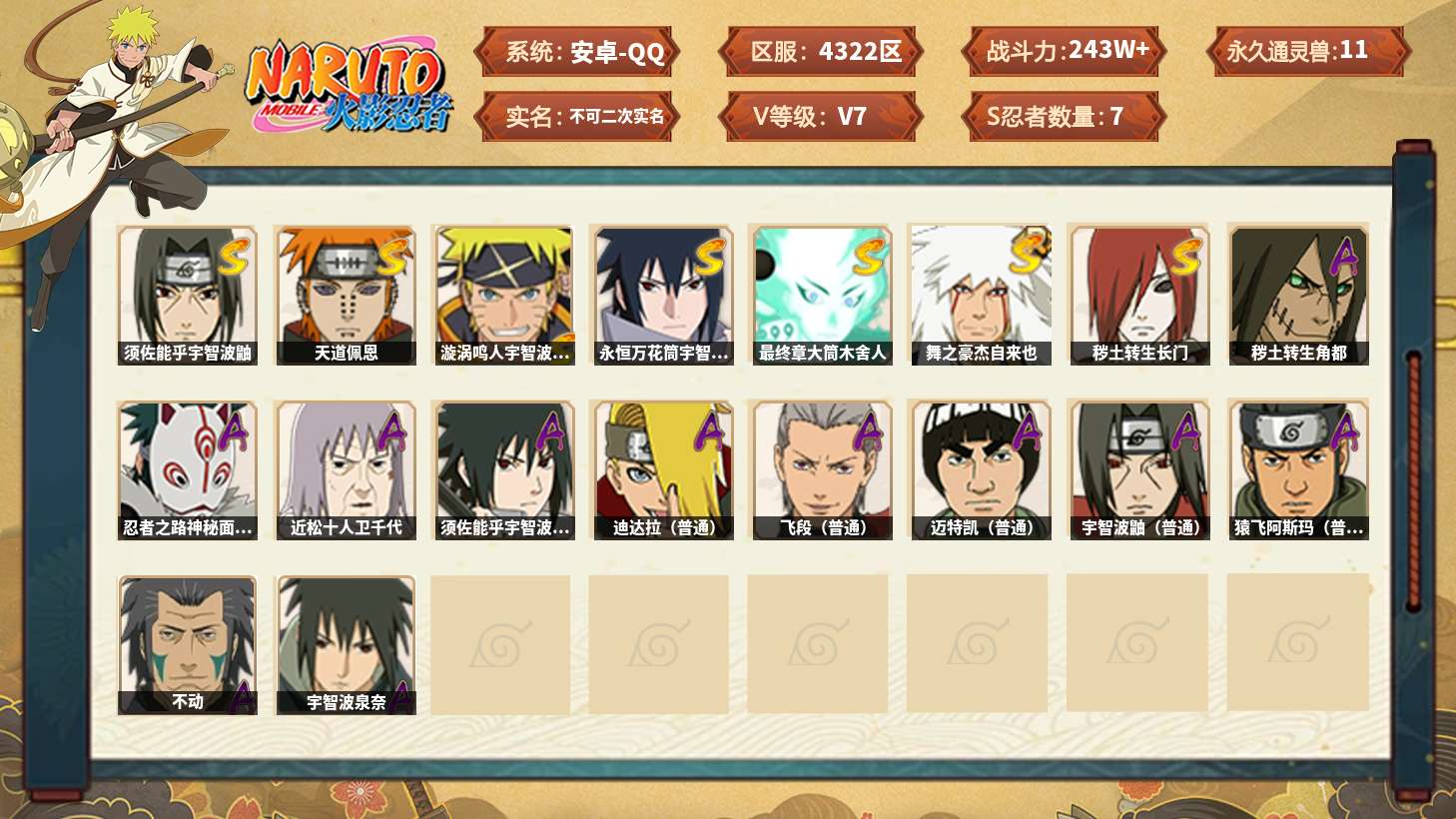Select the 秽土转生长门 ninja portrait

(x=1139, y=296)
